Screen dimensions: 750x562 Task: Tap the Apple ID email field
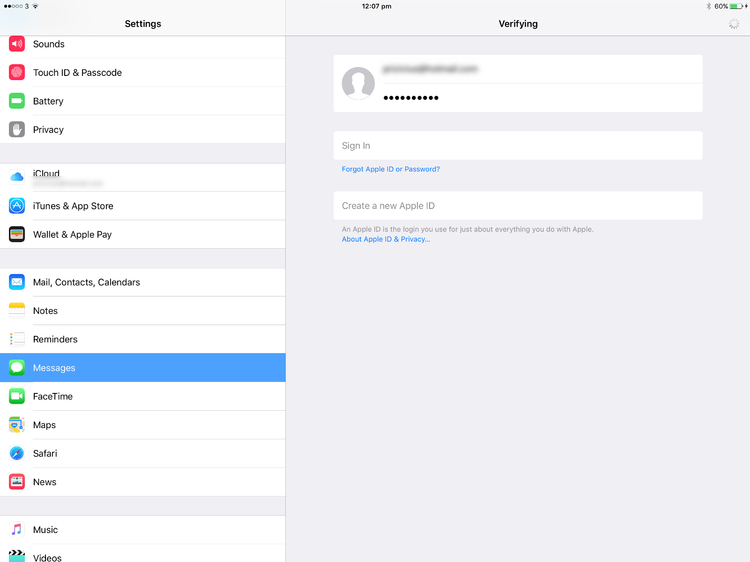[542, 69]
